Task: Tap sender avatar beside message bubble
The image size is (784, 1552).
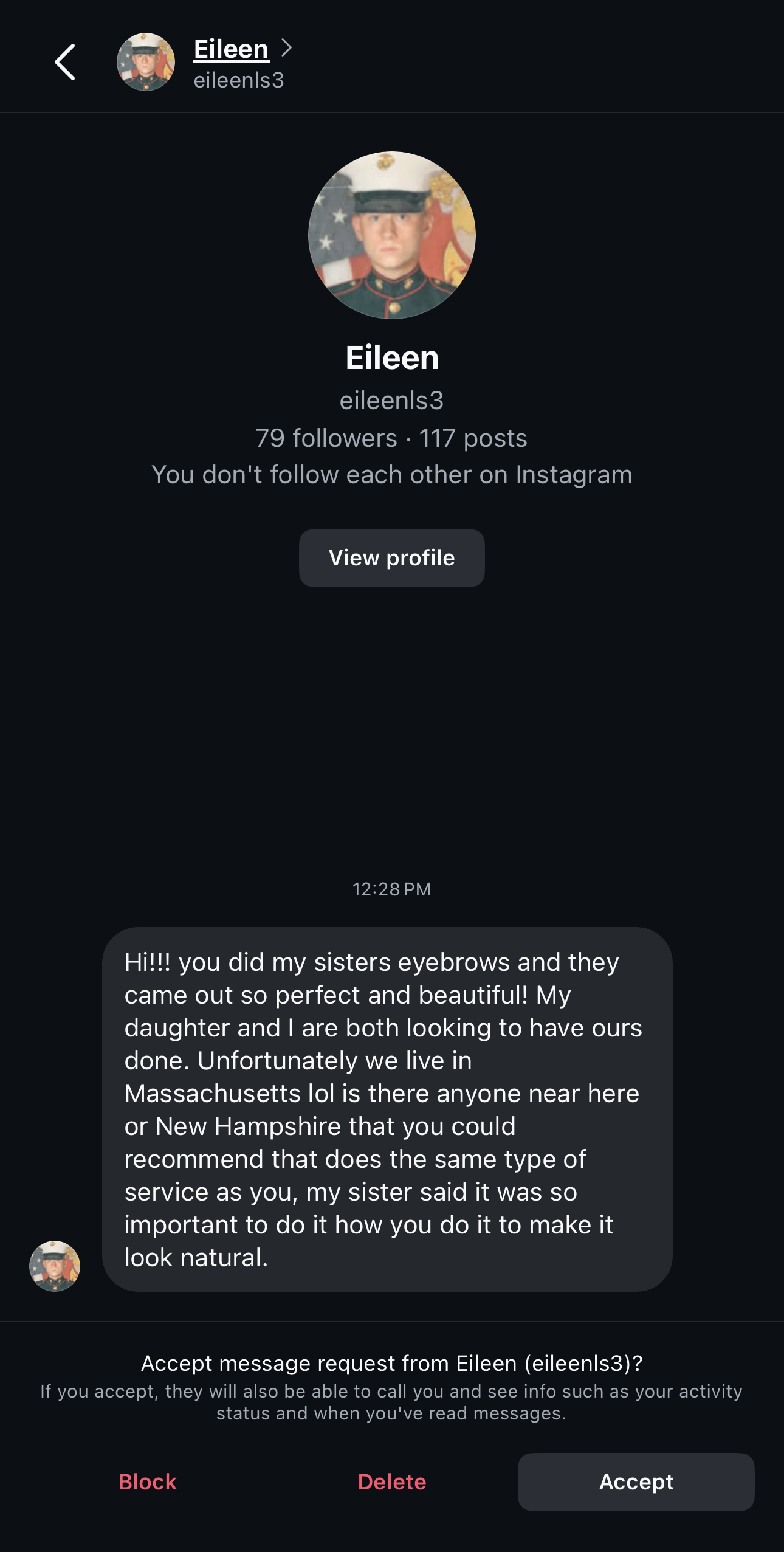Action: pyautogui.click(x=55, y=1266)
